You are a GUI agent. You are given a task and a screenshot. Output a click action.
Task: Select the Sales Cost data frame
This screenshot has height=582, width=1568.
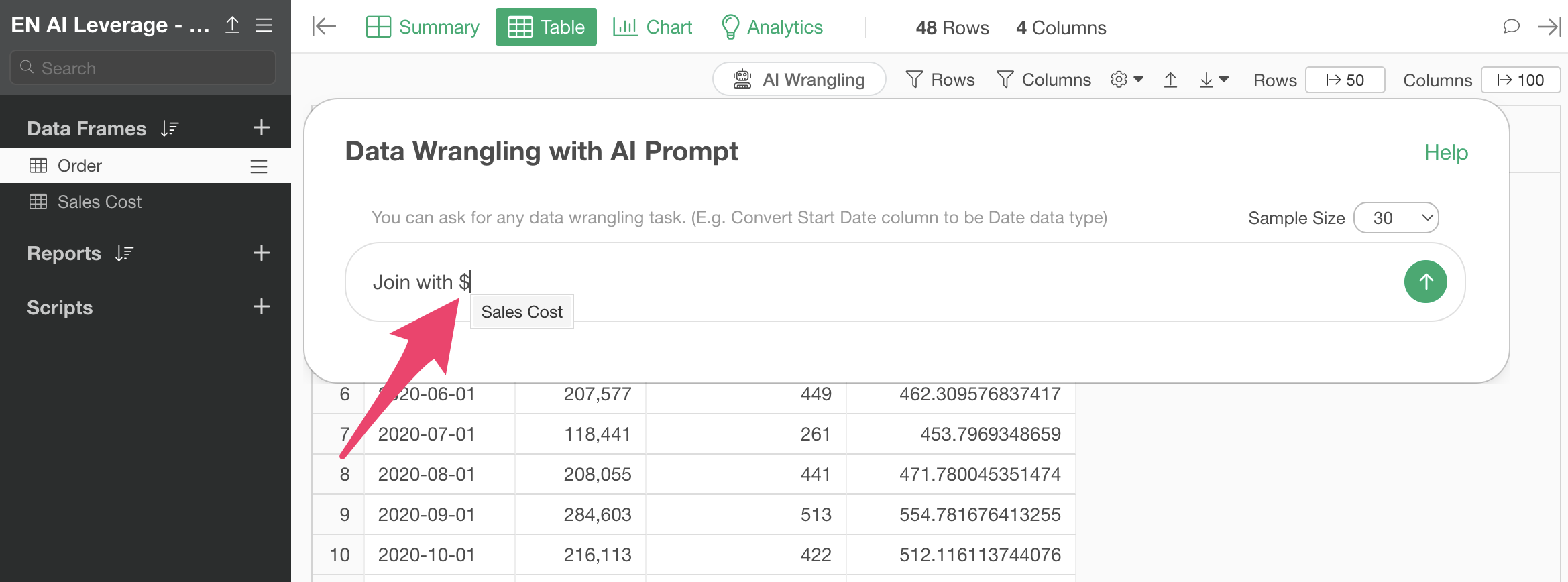(146, 202)
